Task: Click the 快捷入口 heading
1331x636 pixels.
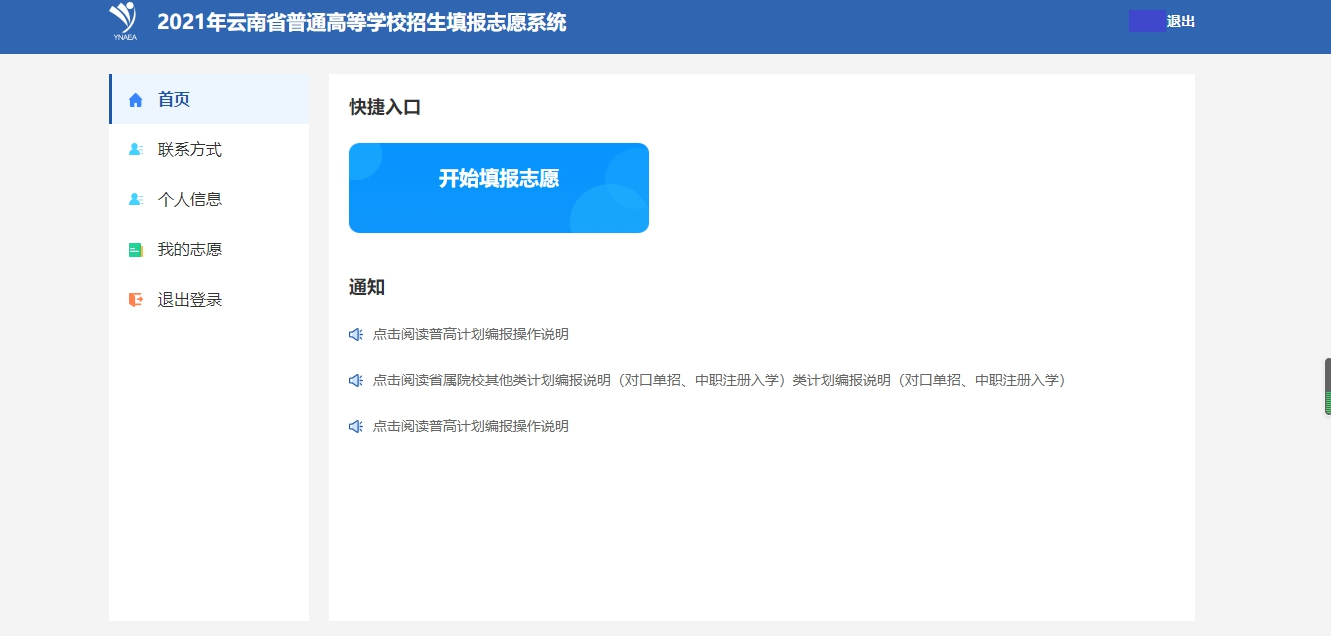Action: (x=385, y=107)
